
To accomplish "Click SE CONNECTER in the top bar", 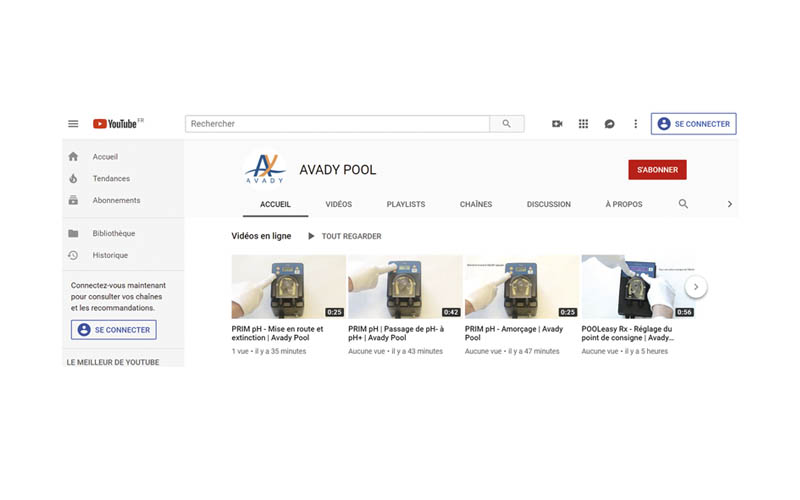I will click(x=694, y=124).
